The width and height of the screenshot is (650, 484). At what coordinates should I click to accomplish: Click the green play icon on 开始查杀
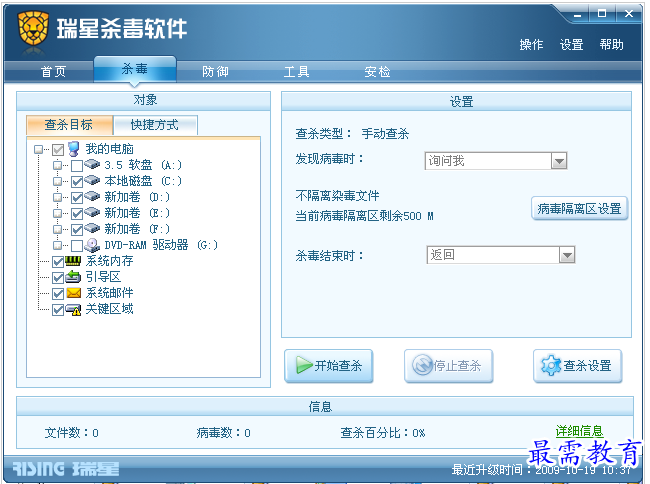pos(304,365)
